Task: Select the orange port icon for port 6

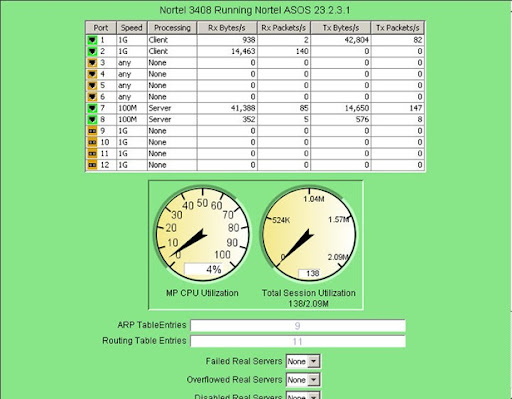Action: point(92,97)
